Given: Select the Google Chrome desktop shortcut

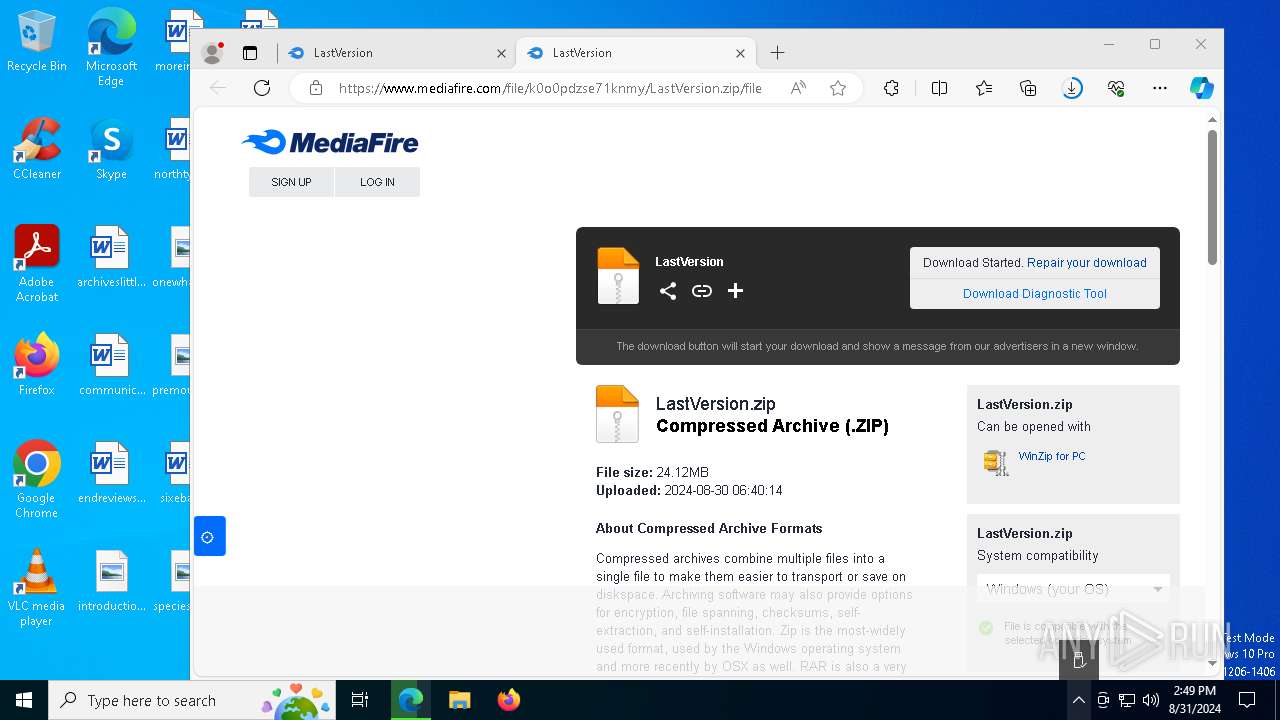Looking at the screenshot, I should pyautogui.click(x=37, y=480).
